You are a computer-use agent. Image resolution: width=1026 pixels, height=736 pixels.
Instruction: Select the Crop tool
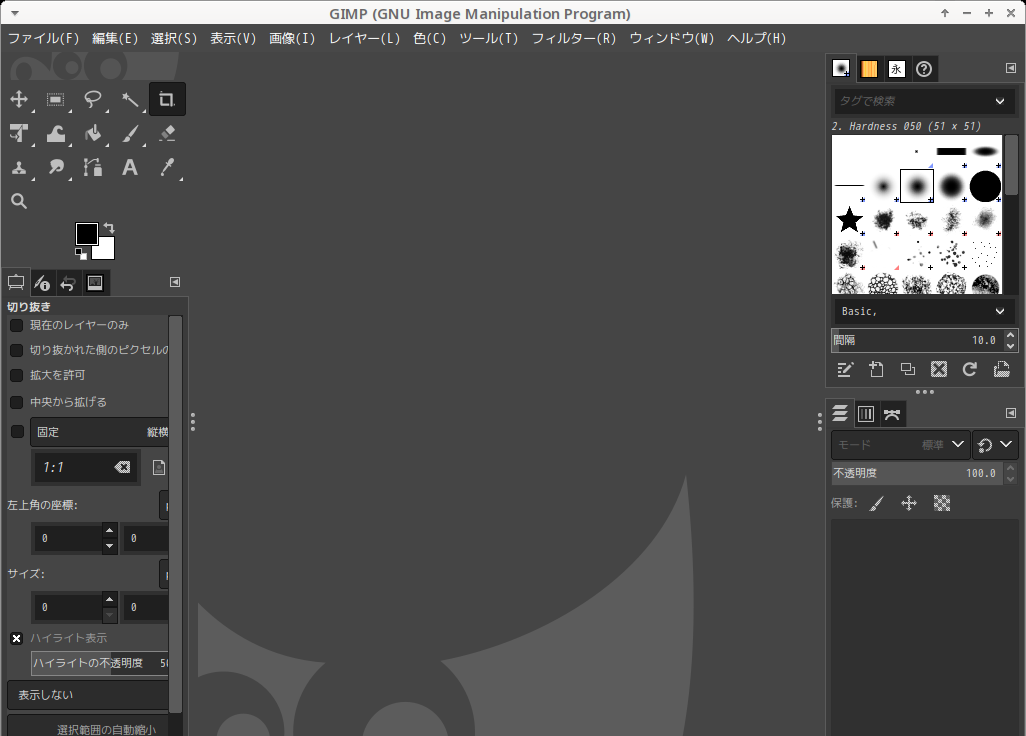pos(167,99)
